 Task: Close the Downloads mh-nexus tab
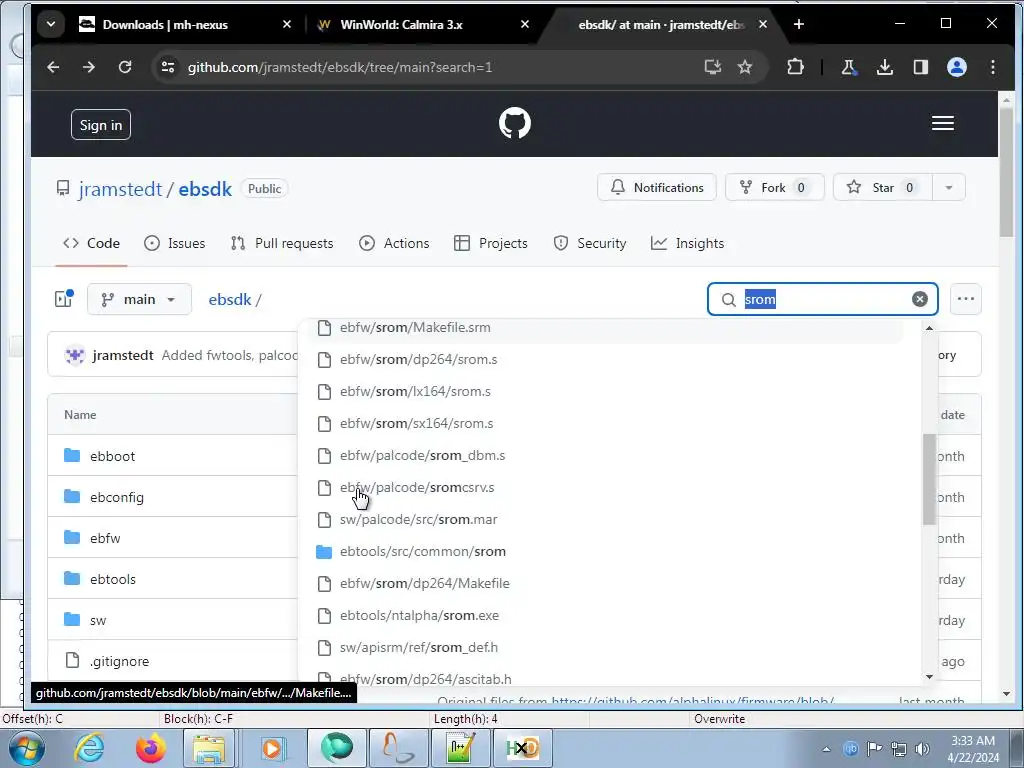pyautogui.click(x=287, y=24)
